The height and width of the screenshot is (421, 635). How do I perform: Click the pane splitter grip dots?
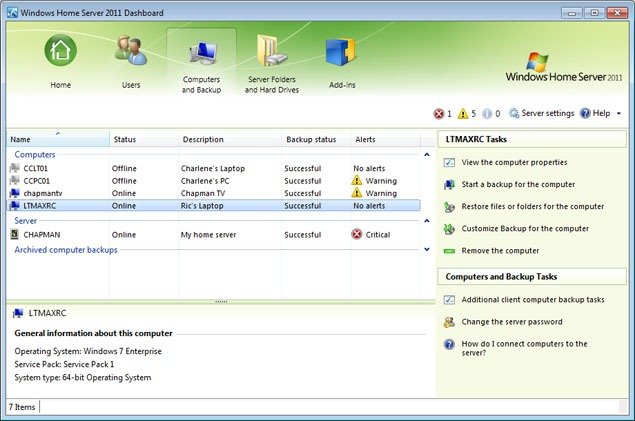tap(221, 302)
